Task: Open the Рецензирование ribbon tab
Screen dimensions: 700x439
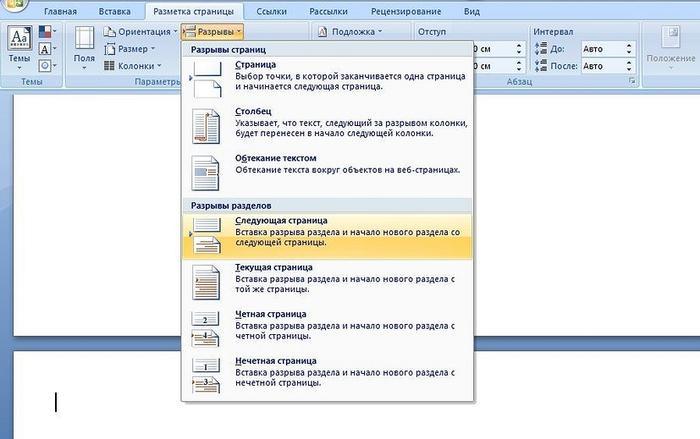Action: coord(403,10)
